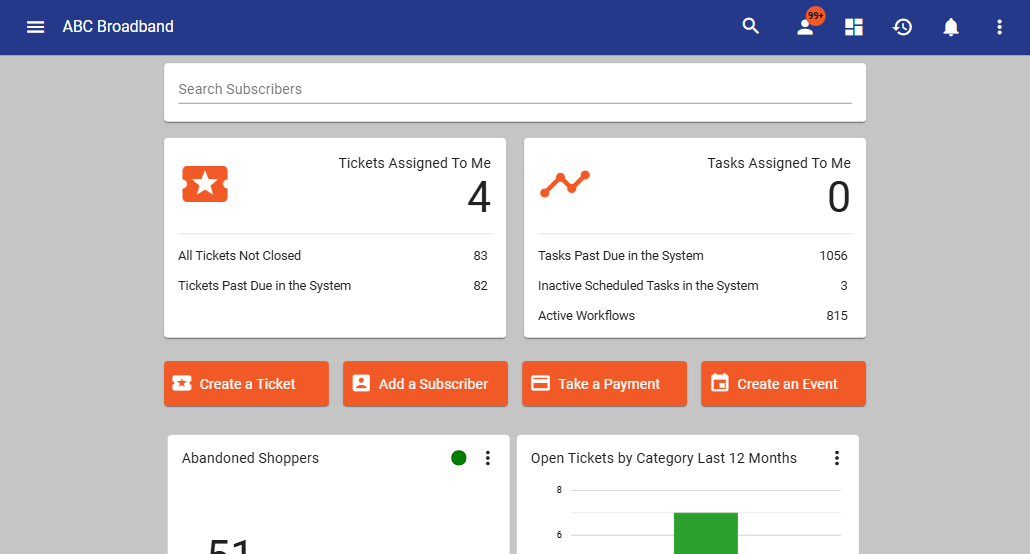Click the Add a Subscriber button
The image size is (1030, 554).
click(425, 384)
